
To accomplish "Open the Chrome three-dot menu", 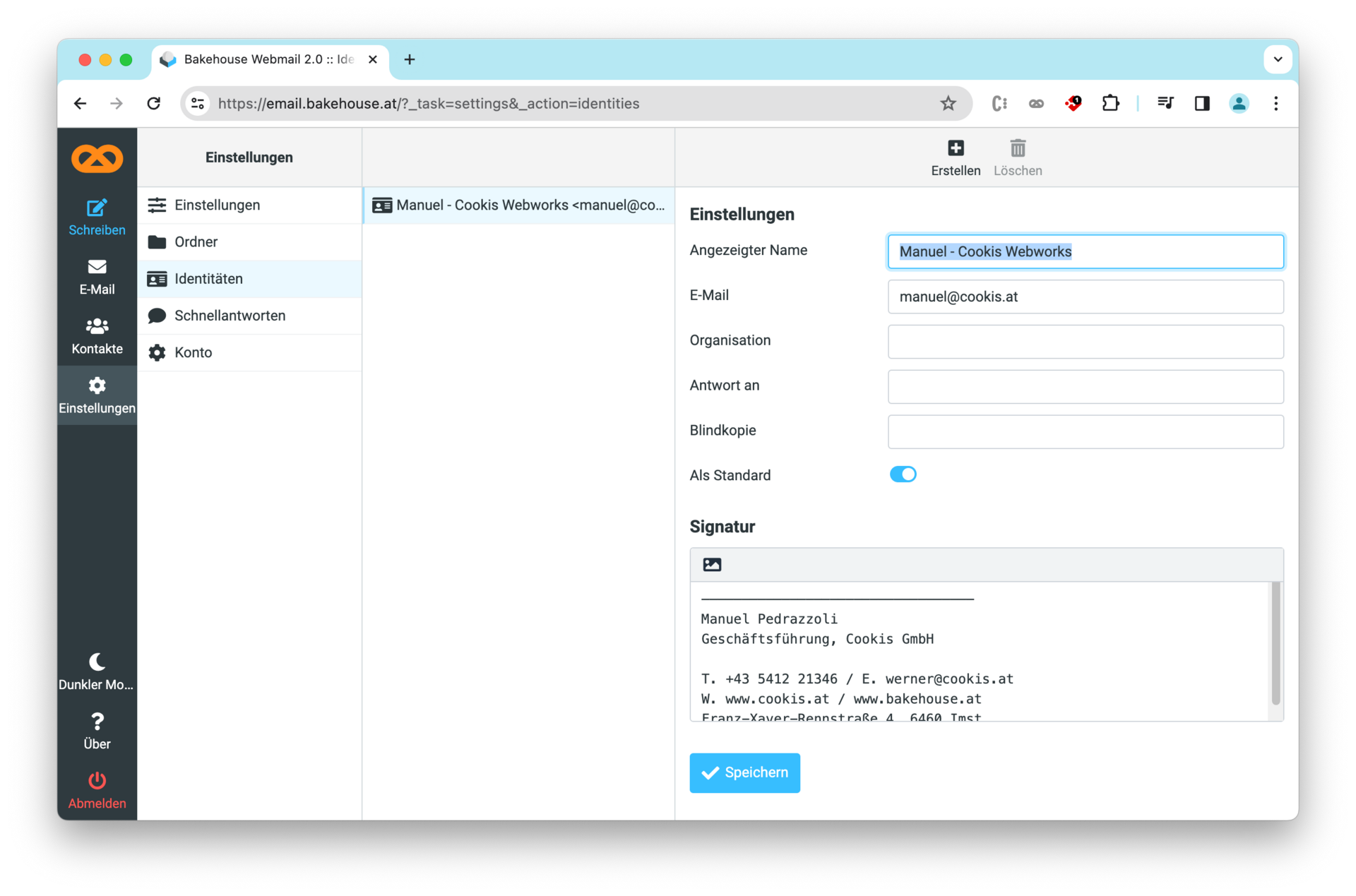I will (x=1275, y=104).
